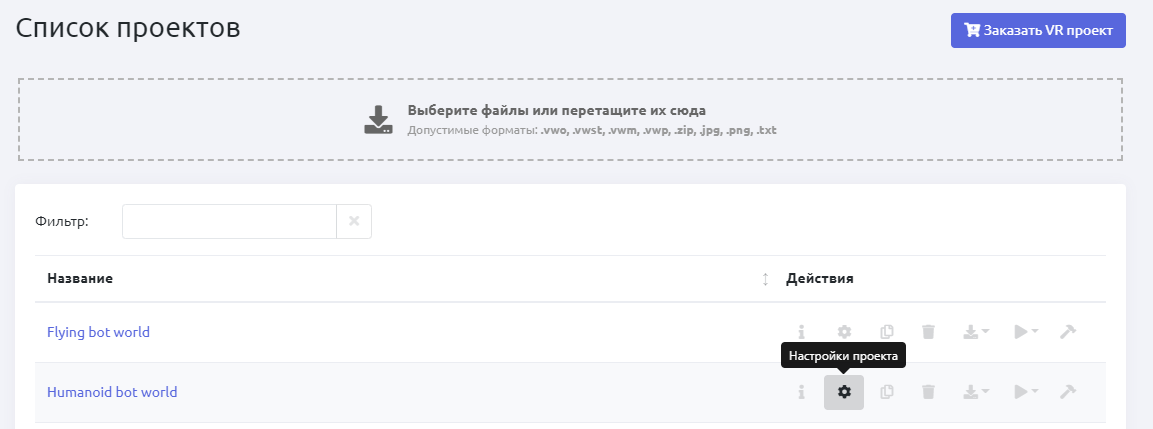Trash the Humanoid bot world project

tap(928, 392)
